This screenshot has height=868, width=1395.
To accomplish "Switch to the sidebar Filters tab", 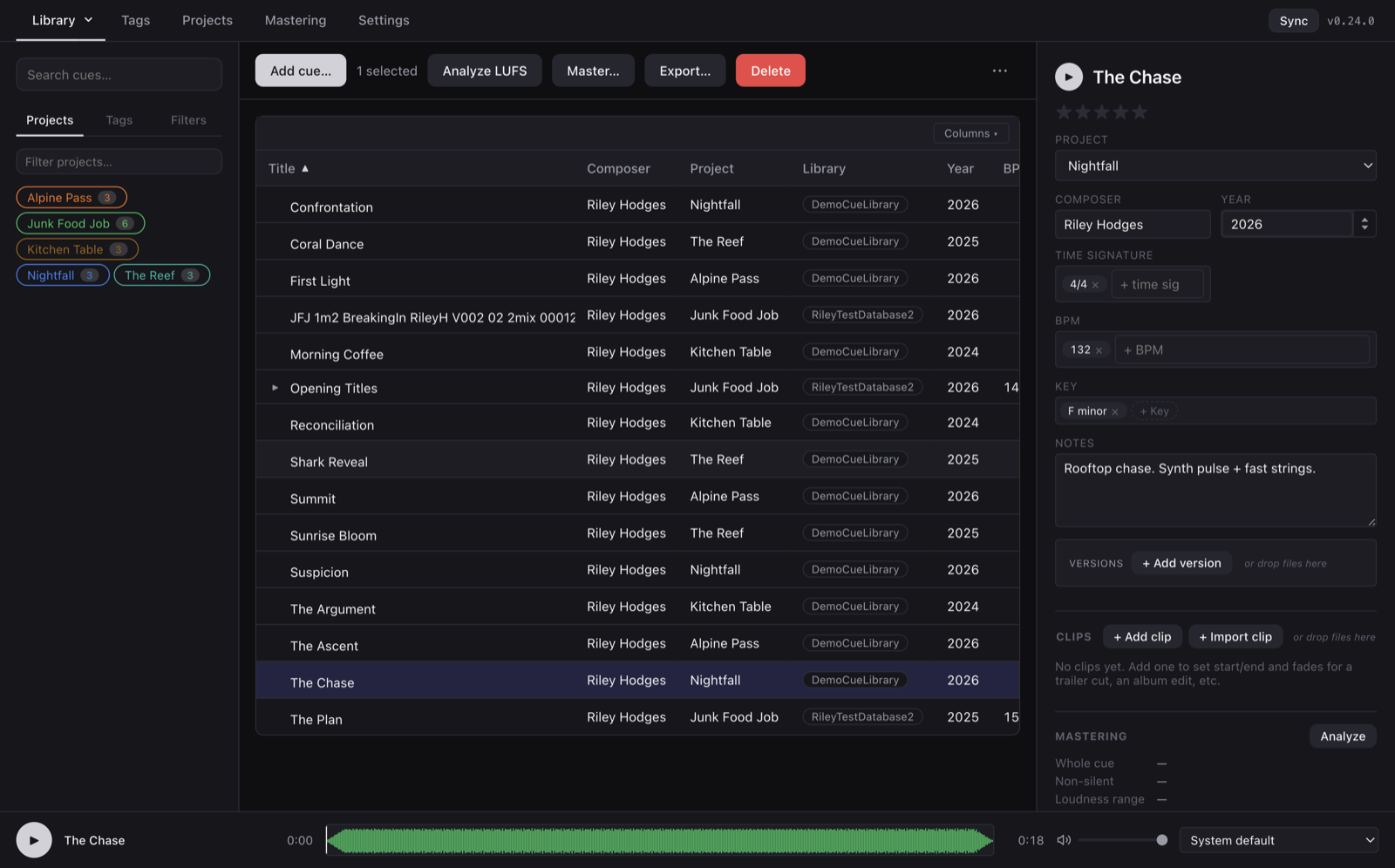I will pyautogui.click(x=188, y=120).
